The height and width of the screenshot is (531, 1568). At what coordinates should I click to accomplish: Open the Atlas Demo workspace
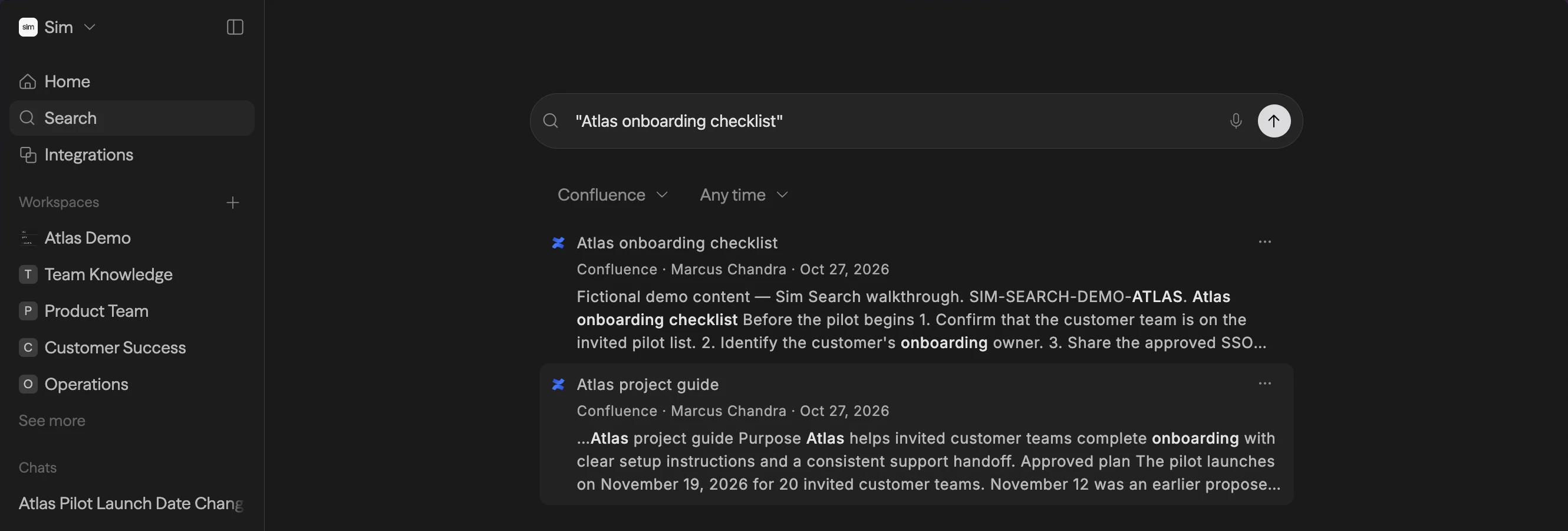click(x=132, y=238)
